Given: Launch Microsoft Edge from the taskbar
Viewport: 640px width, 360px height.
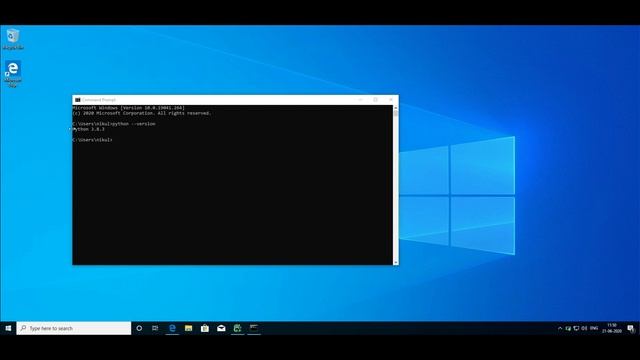Looking at the screenshot, I should pos(172,328).
